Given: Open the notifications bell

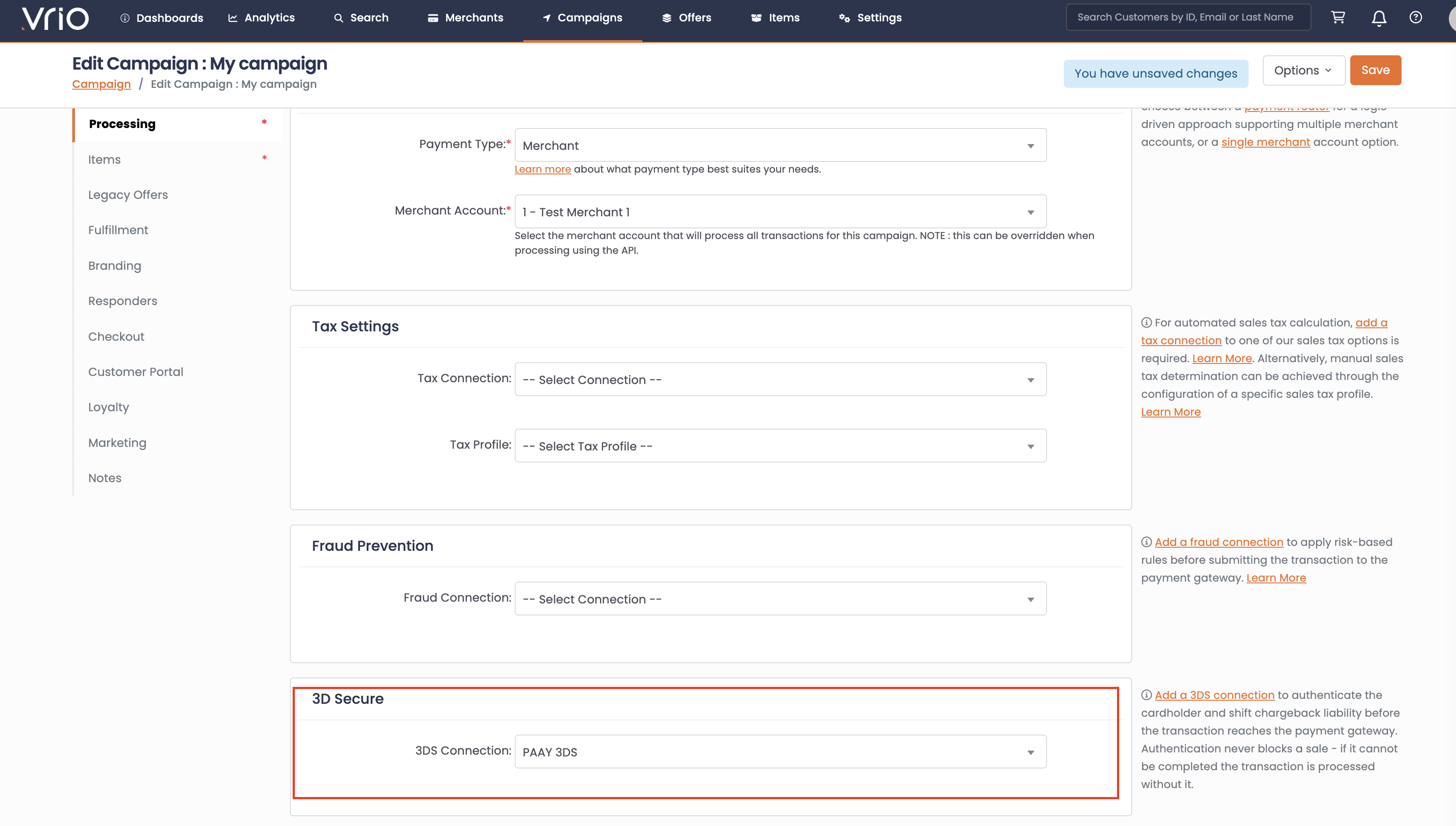Looking at the screenshot, I should (x=1379, y=18).
